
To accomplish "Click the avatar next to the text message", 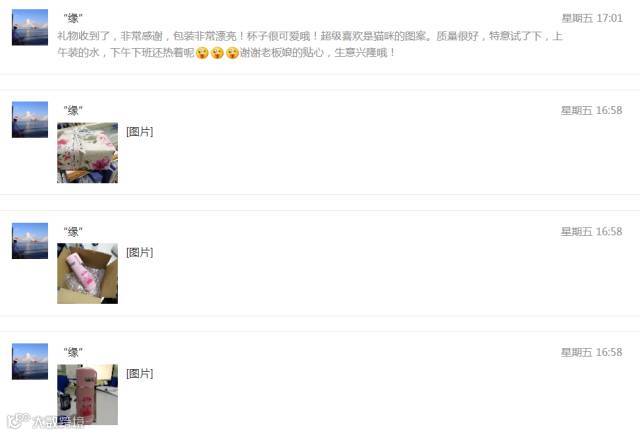I will [30, 27].
